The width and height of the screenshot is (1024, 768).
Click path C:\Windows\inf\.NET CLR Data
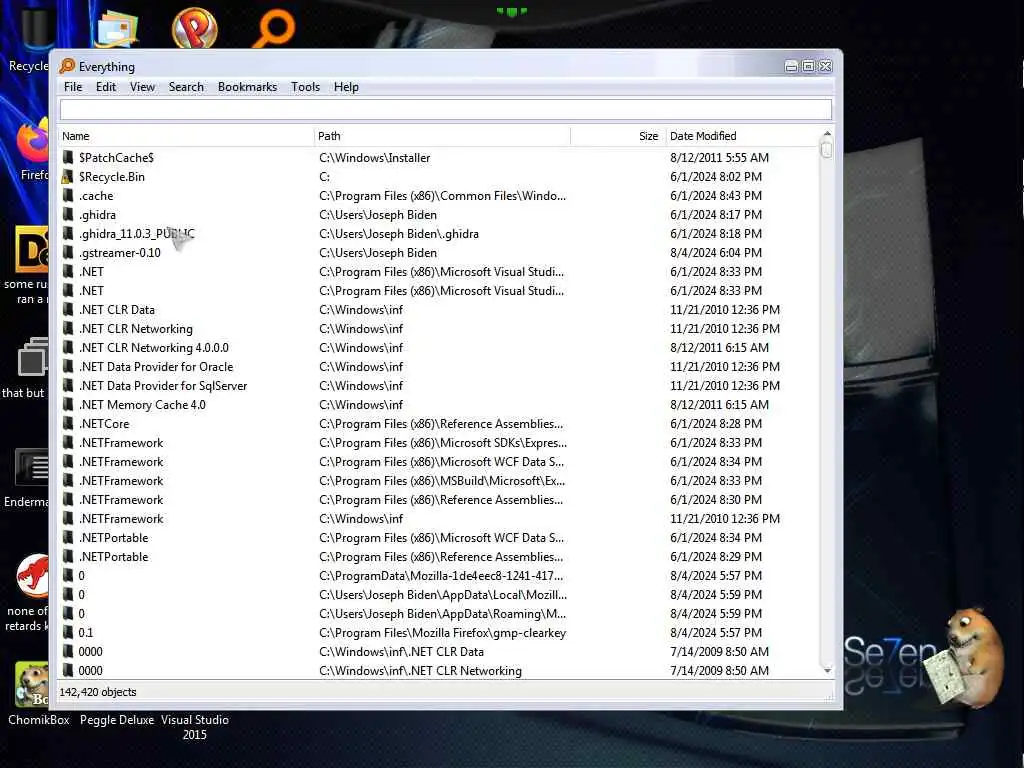[402, 651]
